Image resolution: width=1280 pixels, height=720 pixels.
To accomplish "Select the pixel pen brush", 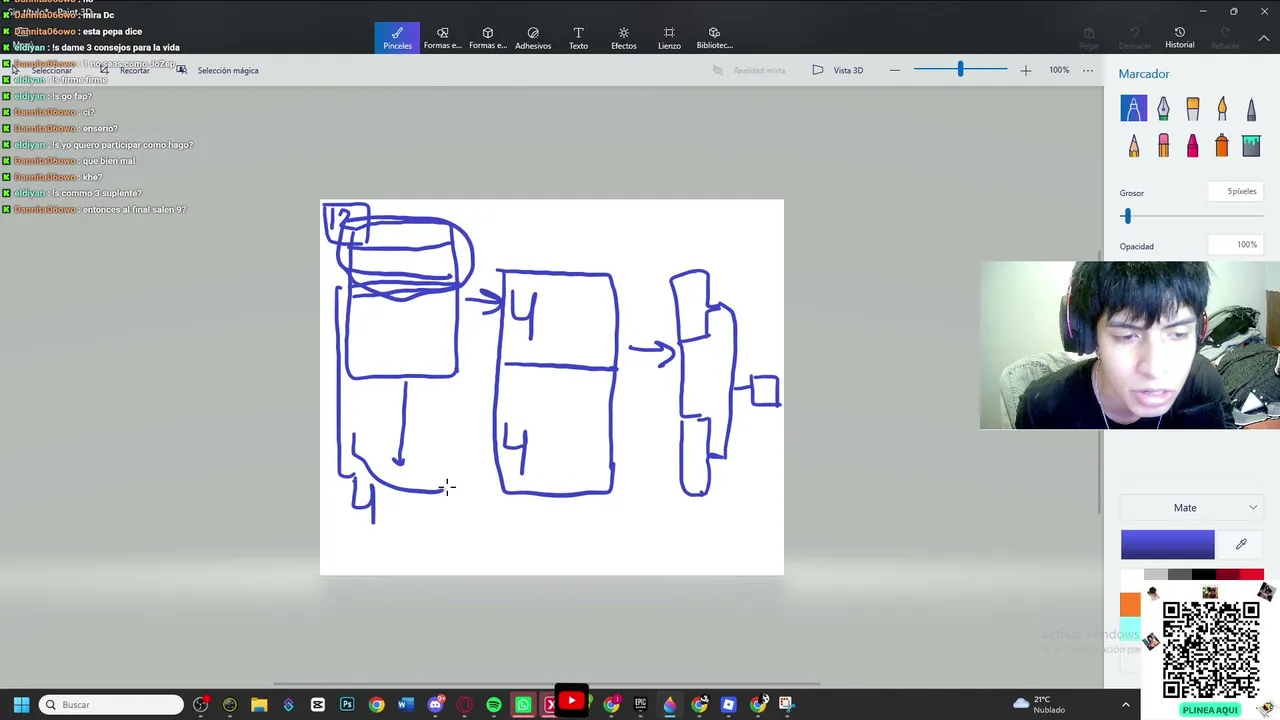I will click(1251, 108).
